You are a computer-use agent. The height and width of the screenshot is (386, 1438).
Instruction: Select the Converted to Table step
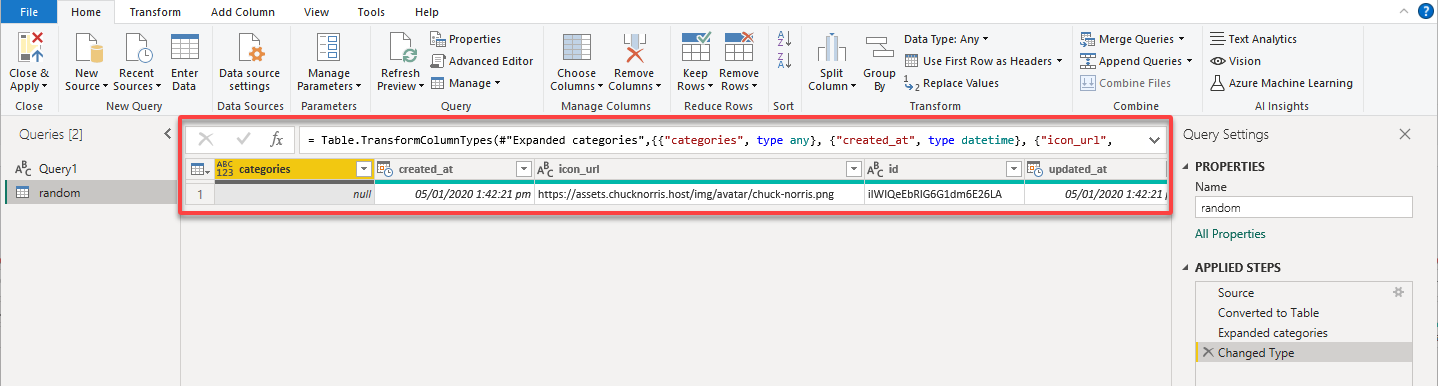(1303, 313)
